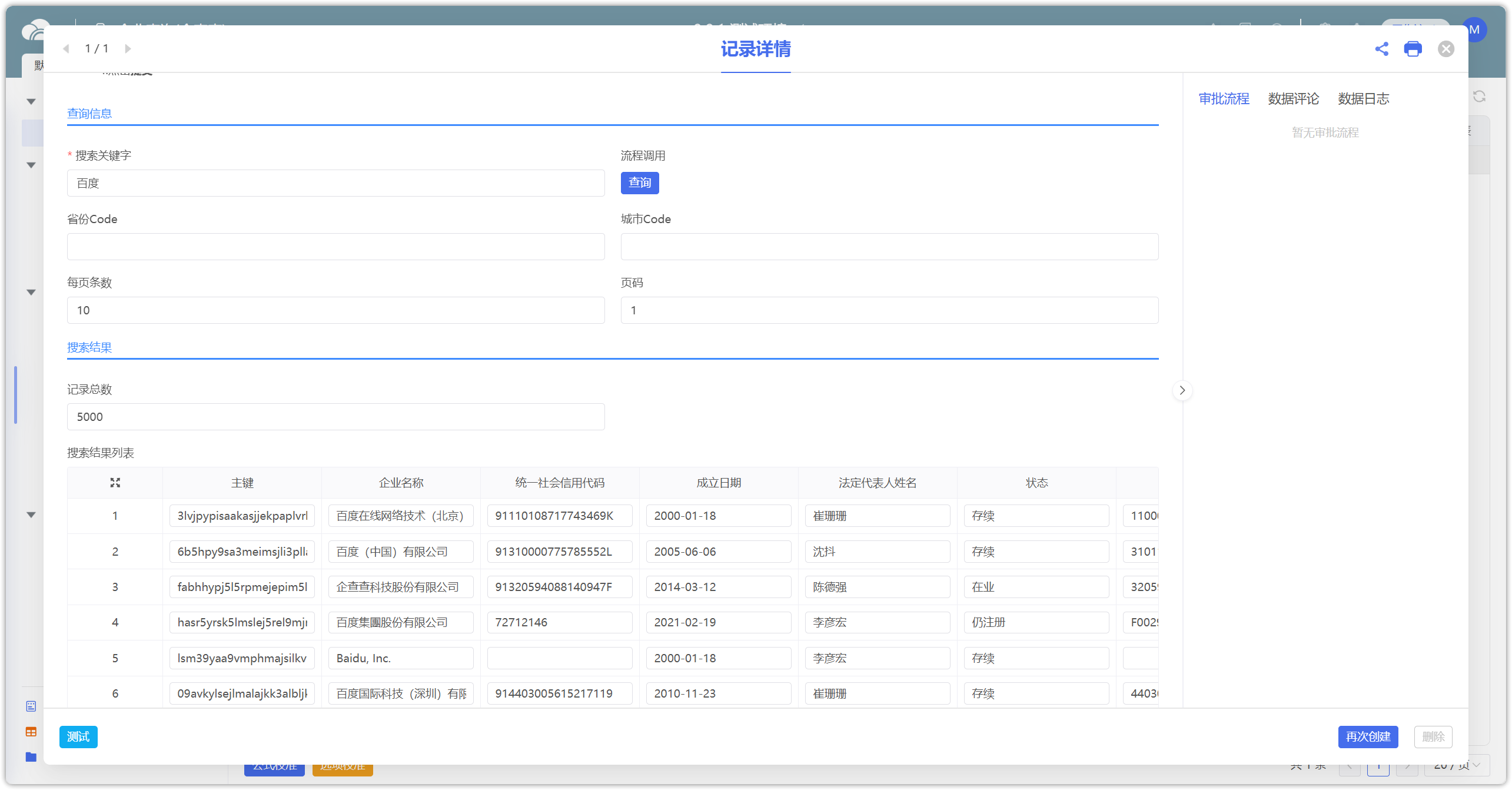
Task: Open the 搜索结果 section link
Action: pos(89,347)
